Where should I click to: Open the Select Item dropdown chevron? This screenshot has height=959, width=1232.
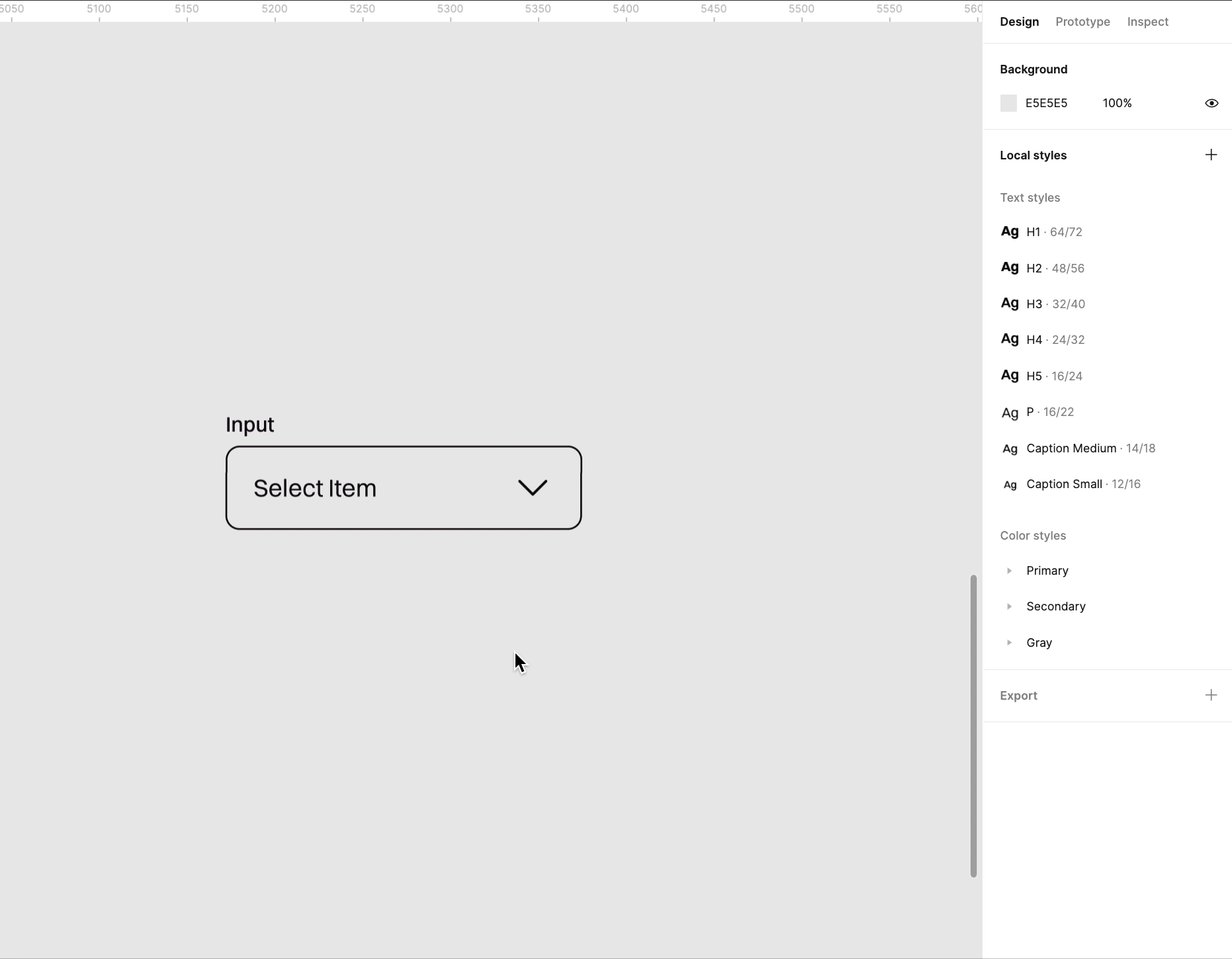point(533,487)
